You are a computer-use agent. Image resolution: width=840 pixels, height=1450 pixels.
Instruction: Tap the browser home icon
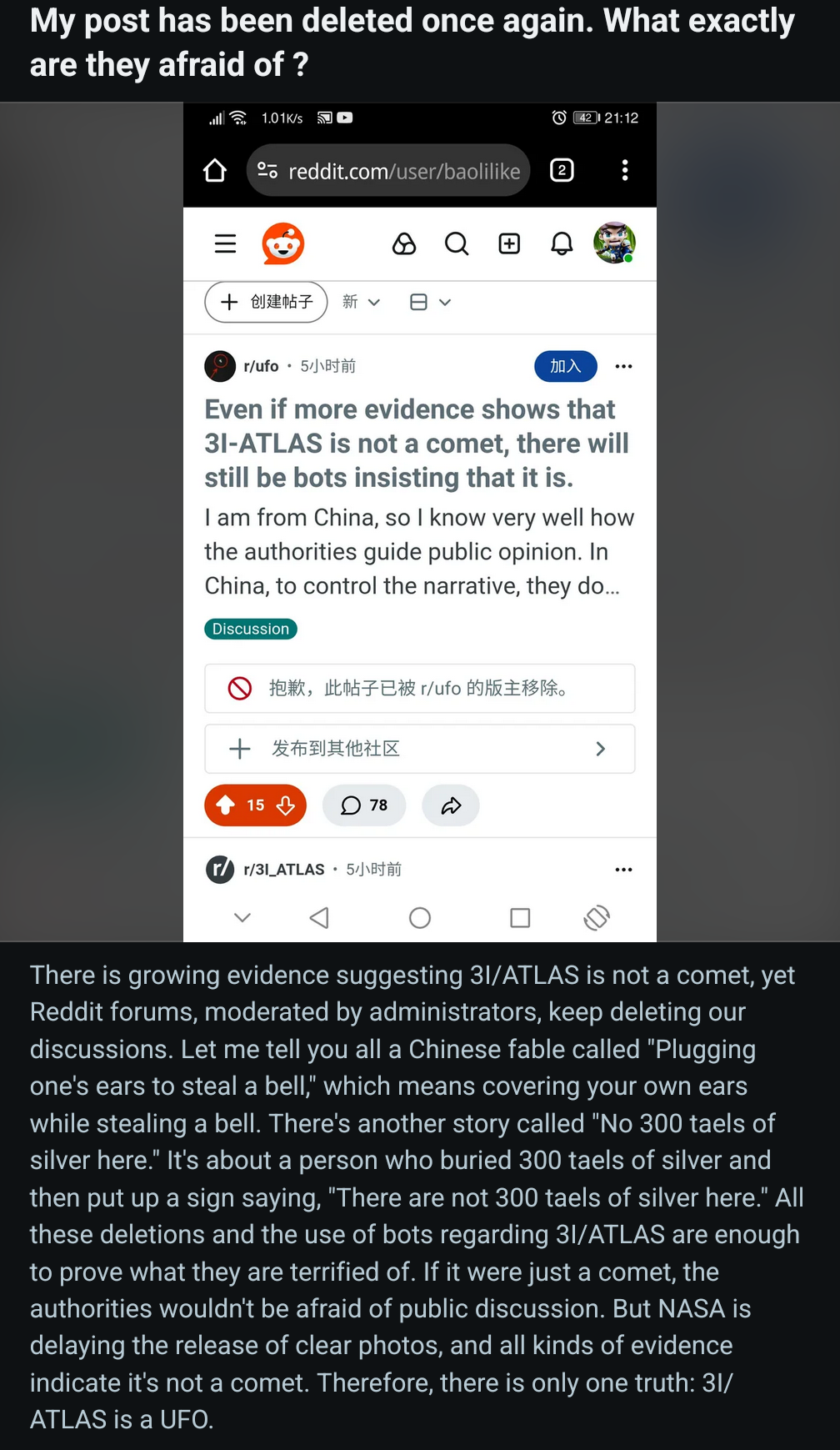[215, 170]
